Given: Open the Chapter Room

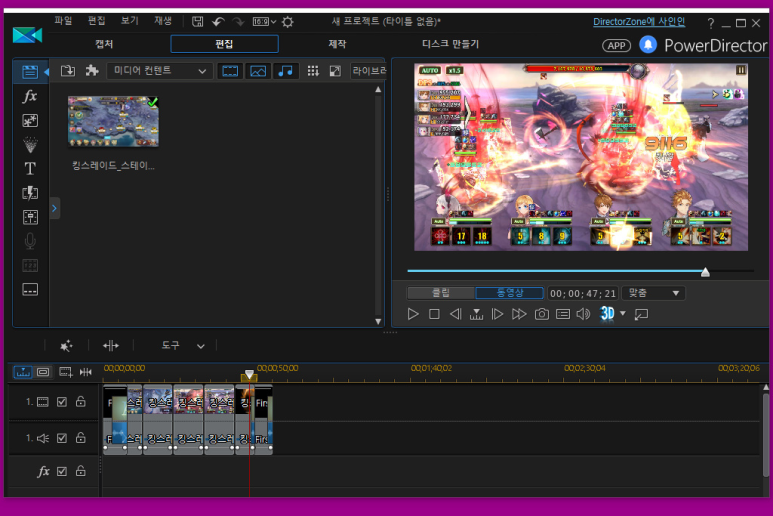Looking at the screenshot, I should pos(30,265).
